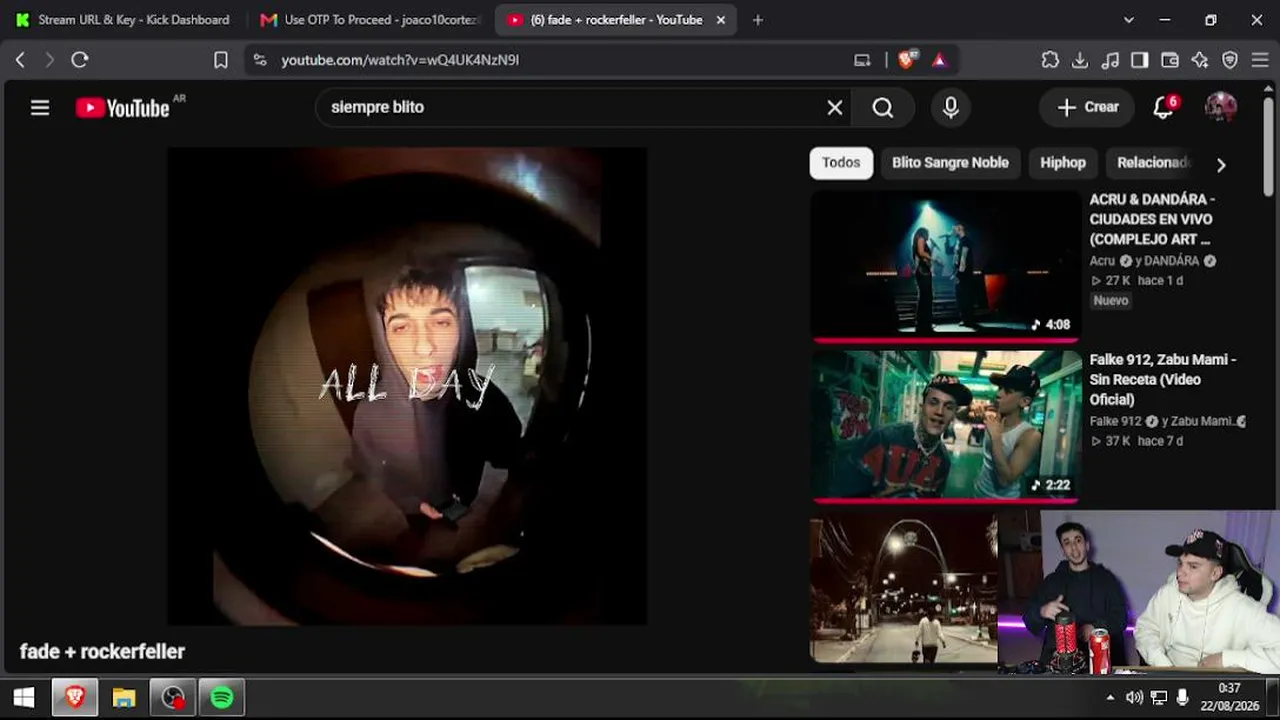Switch to the Kick Dashboard tab
This screenshot has height=720, width=1280.
(x=123, y=20)
